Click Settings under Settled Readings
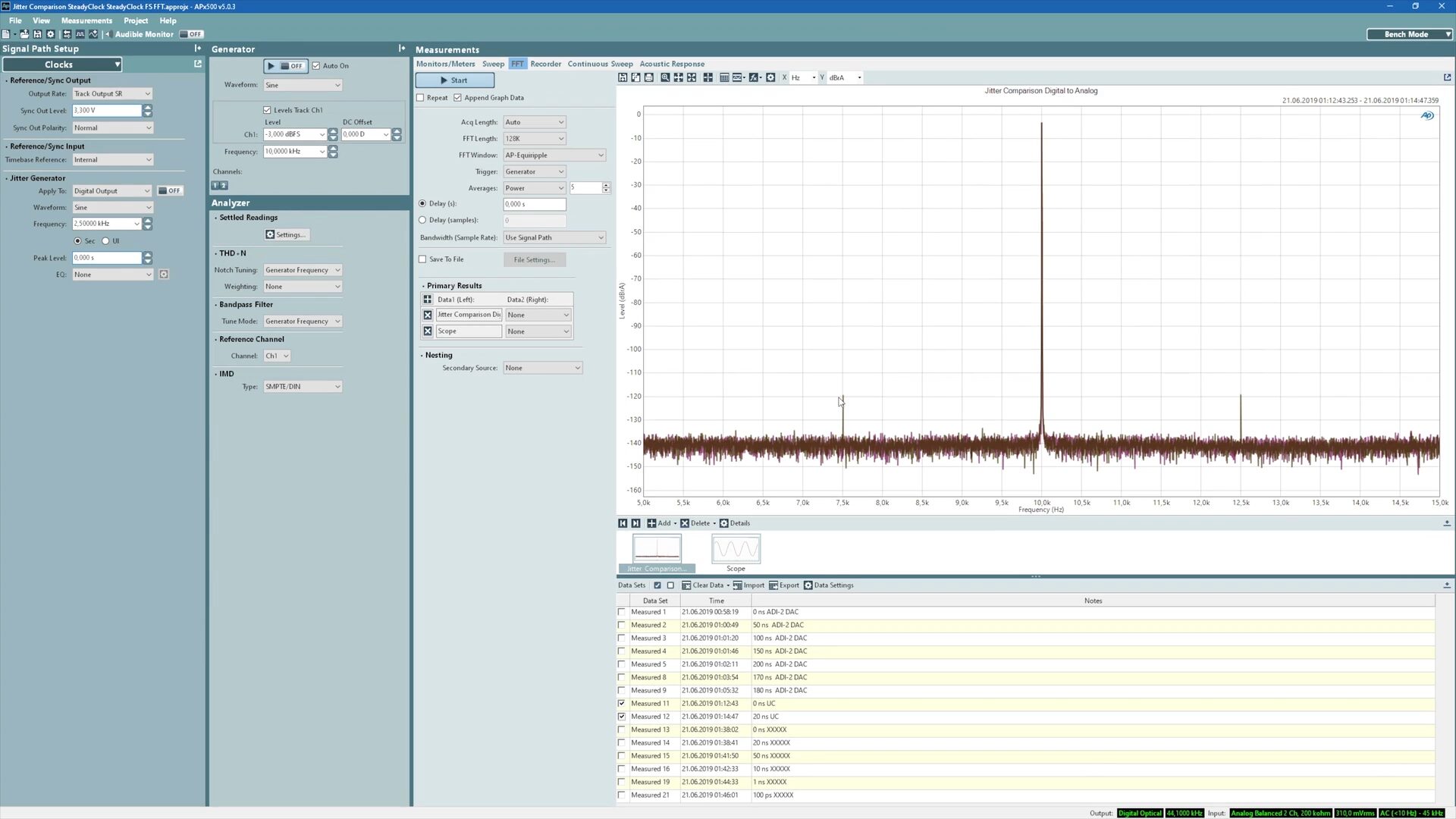The height and width of the screenshot is (819, 1456). pyautogui.click(x=286, y=235)
